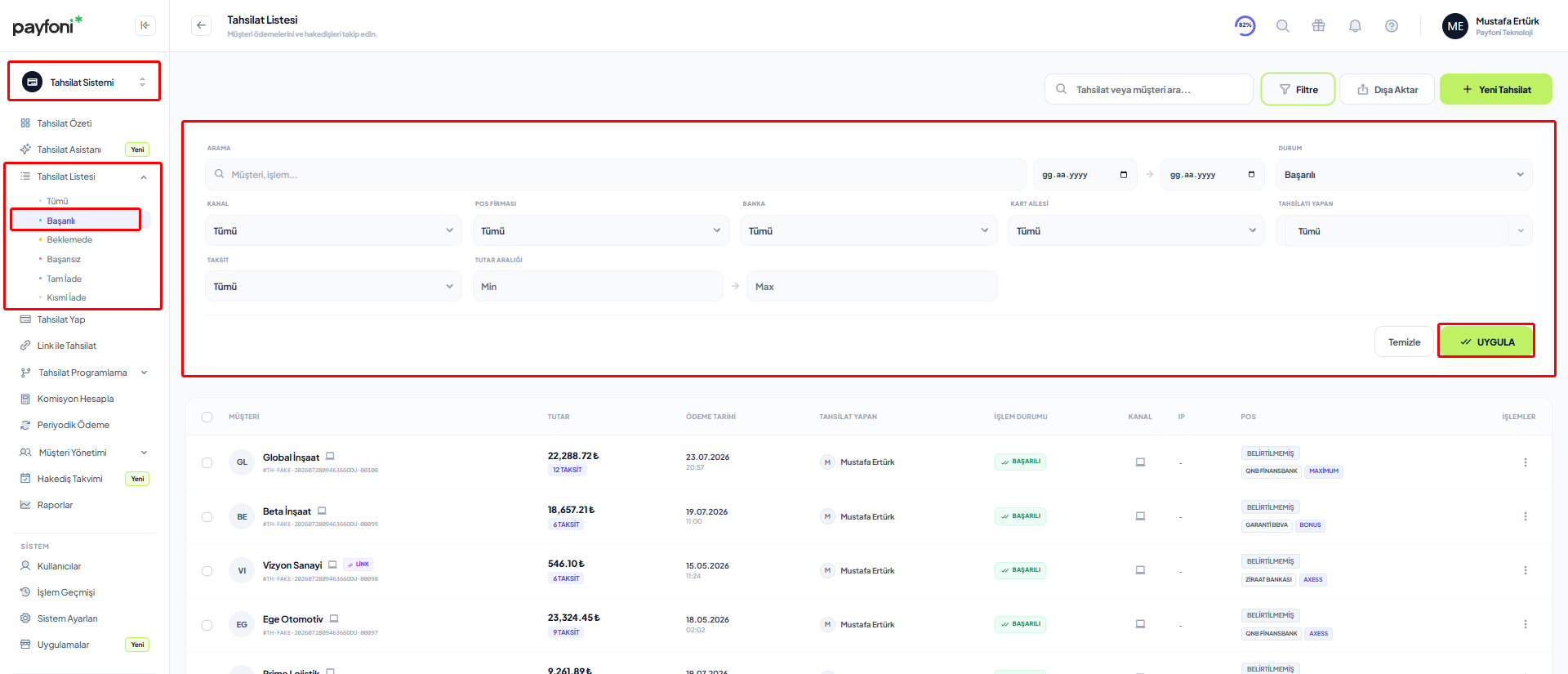This screenshot has width=1568, height=674.
Task: Open Beklemede sub-item under Tahsilat Listesi
Action: 69,240
